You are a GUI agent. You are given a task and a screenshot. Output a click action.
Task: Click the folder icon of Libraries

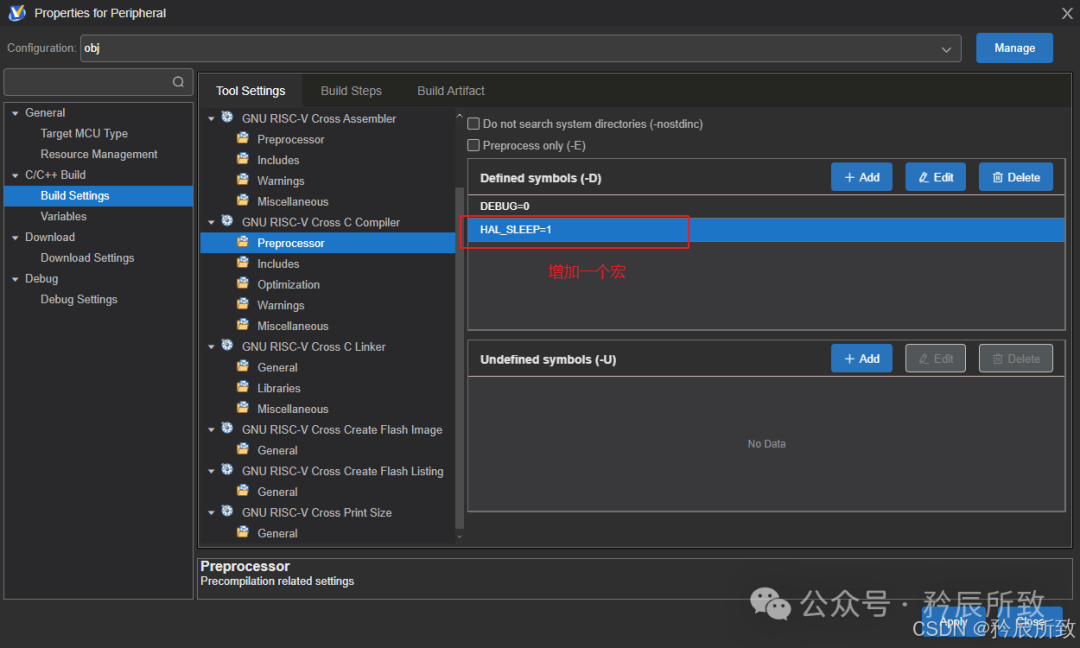point(242,387)
